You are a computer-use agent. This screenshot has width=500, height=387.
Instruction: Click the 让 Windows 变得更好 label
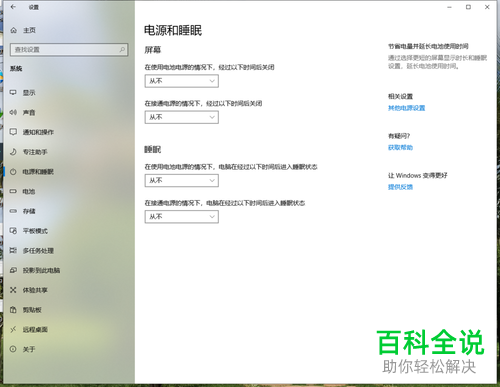[418, 176]
